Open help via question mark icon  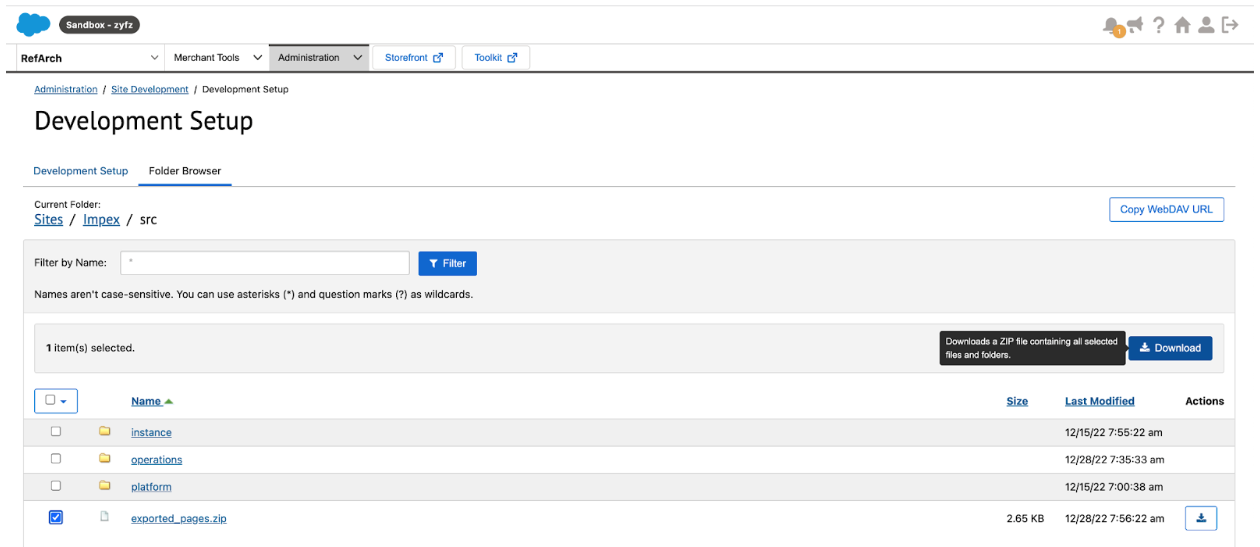coord(1159,25)
